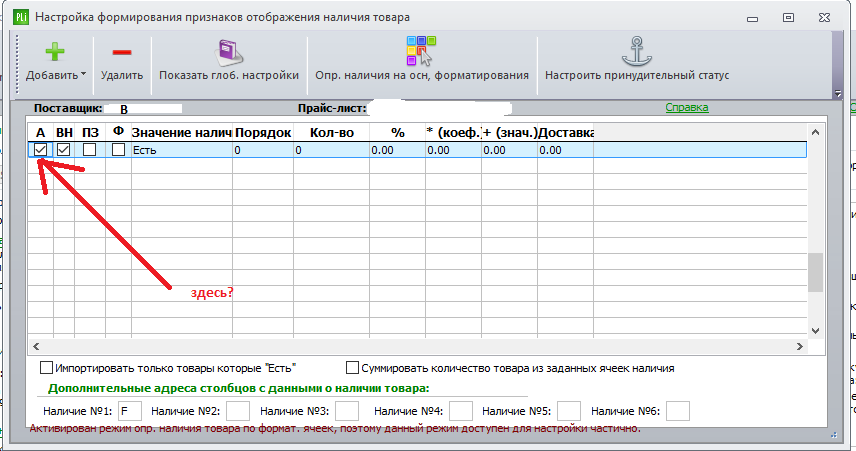Maximize the settings window
Image resolution: width=856 pixels, height=451 pixels.
[x=788, y=17]
